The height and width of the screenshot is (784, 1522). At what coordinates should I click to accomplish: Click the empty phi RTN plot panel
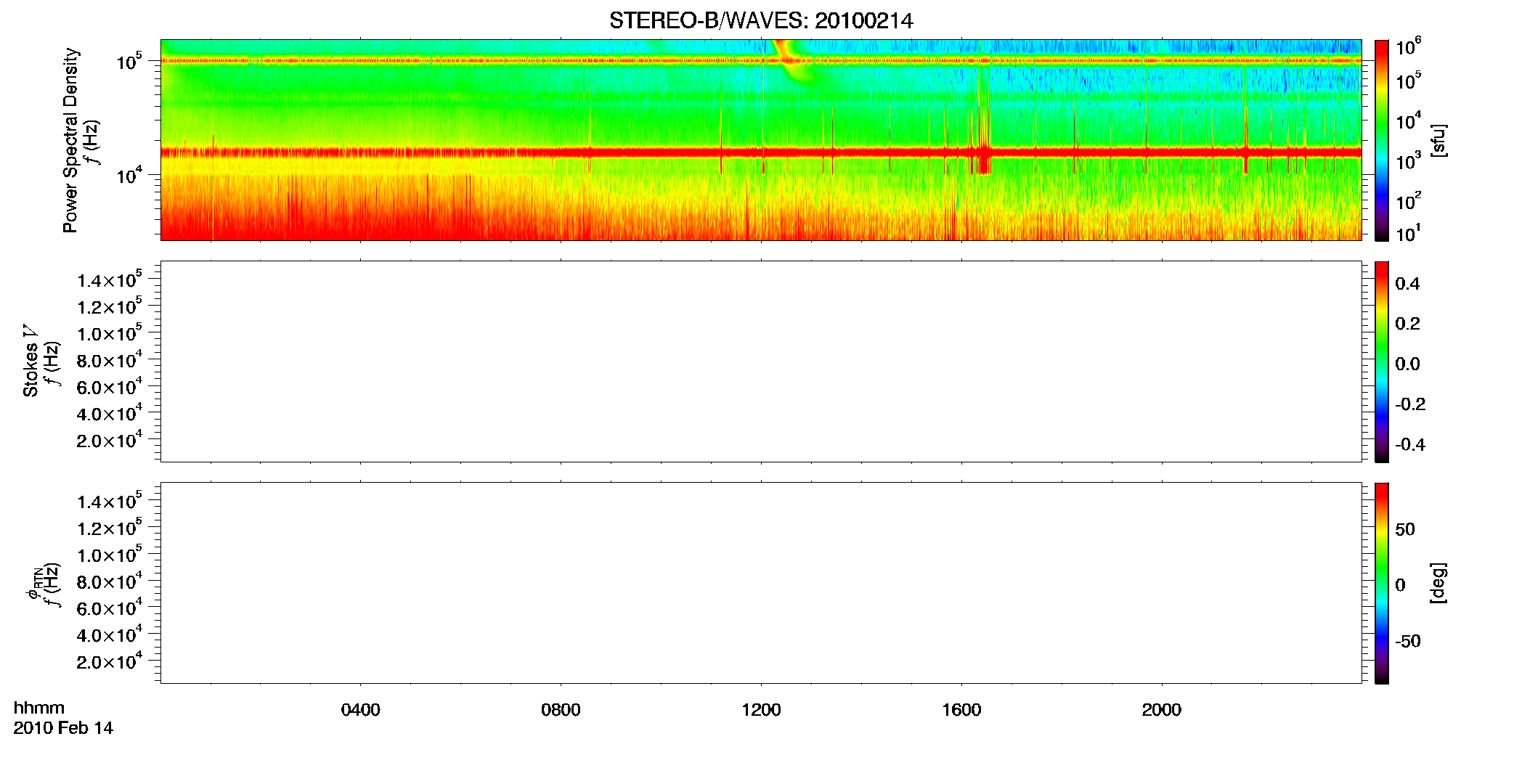point(761,583)
